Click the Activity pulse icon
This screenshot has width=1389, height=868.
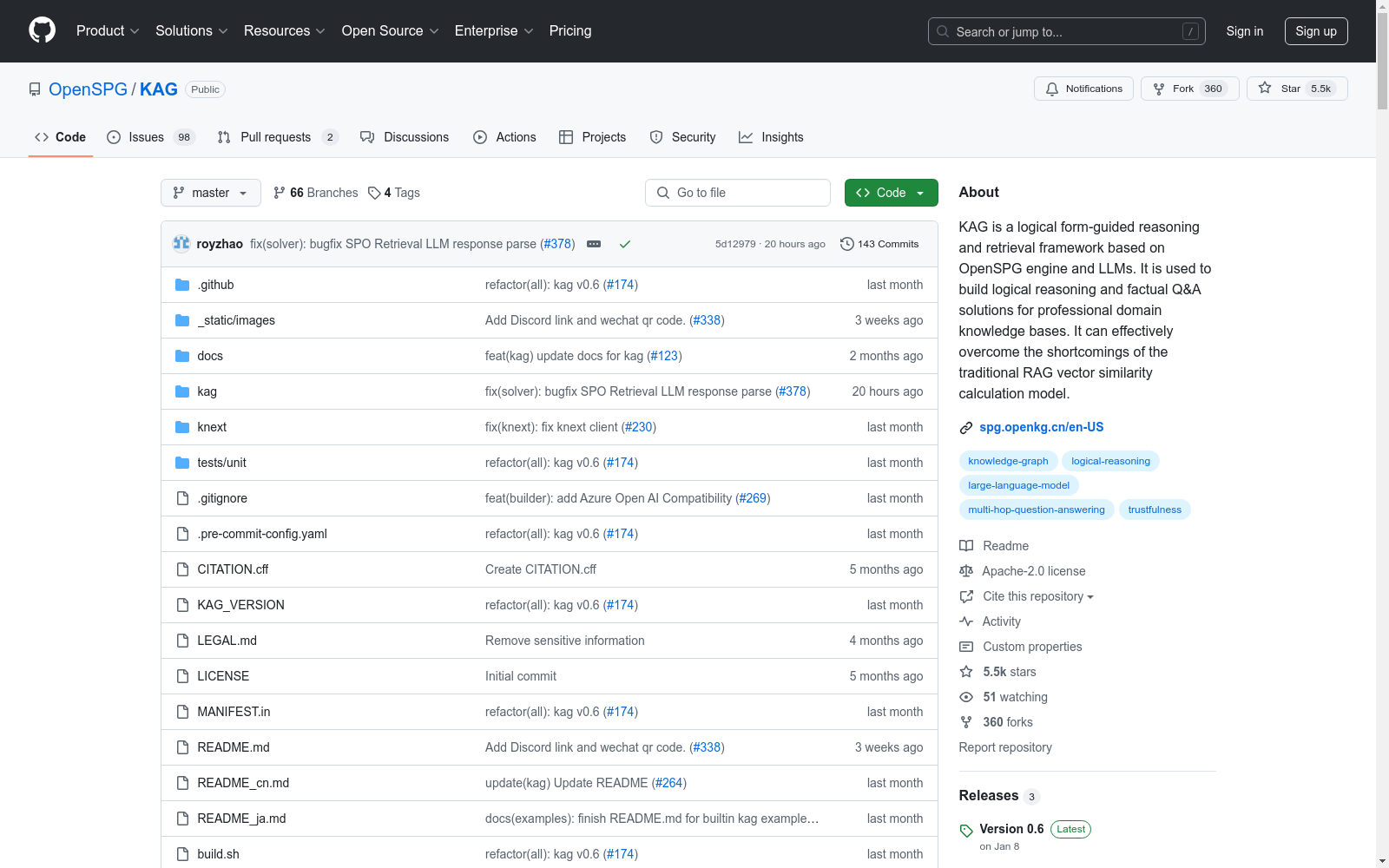click(966, 621)
